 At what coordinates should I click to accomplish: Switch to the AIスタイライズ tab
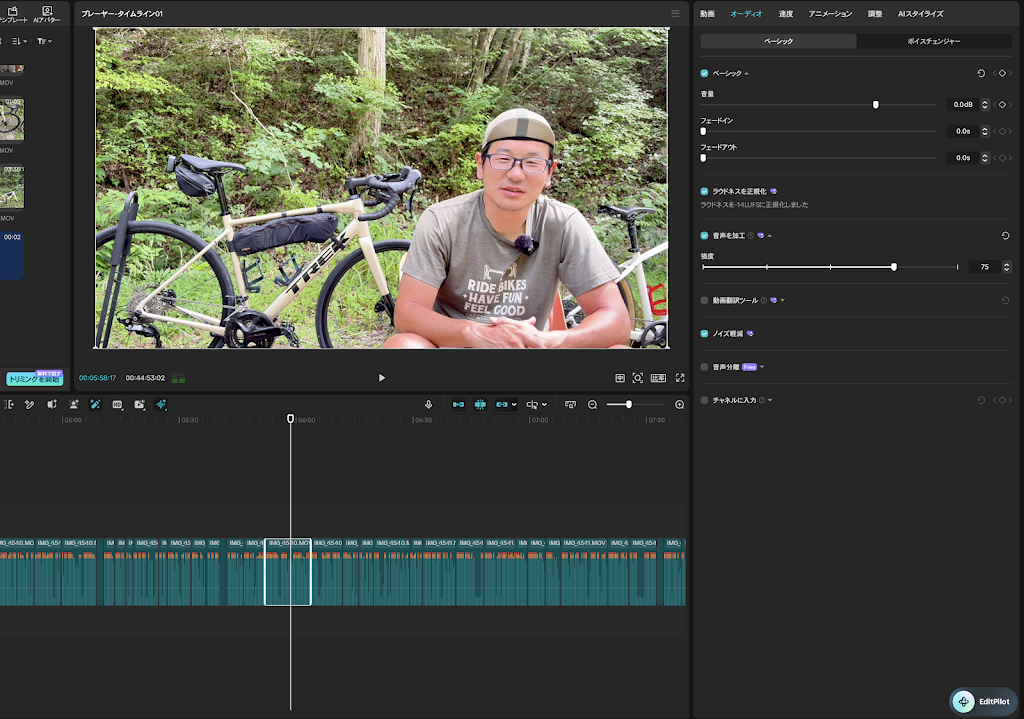(x=920, y=14)
